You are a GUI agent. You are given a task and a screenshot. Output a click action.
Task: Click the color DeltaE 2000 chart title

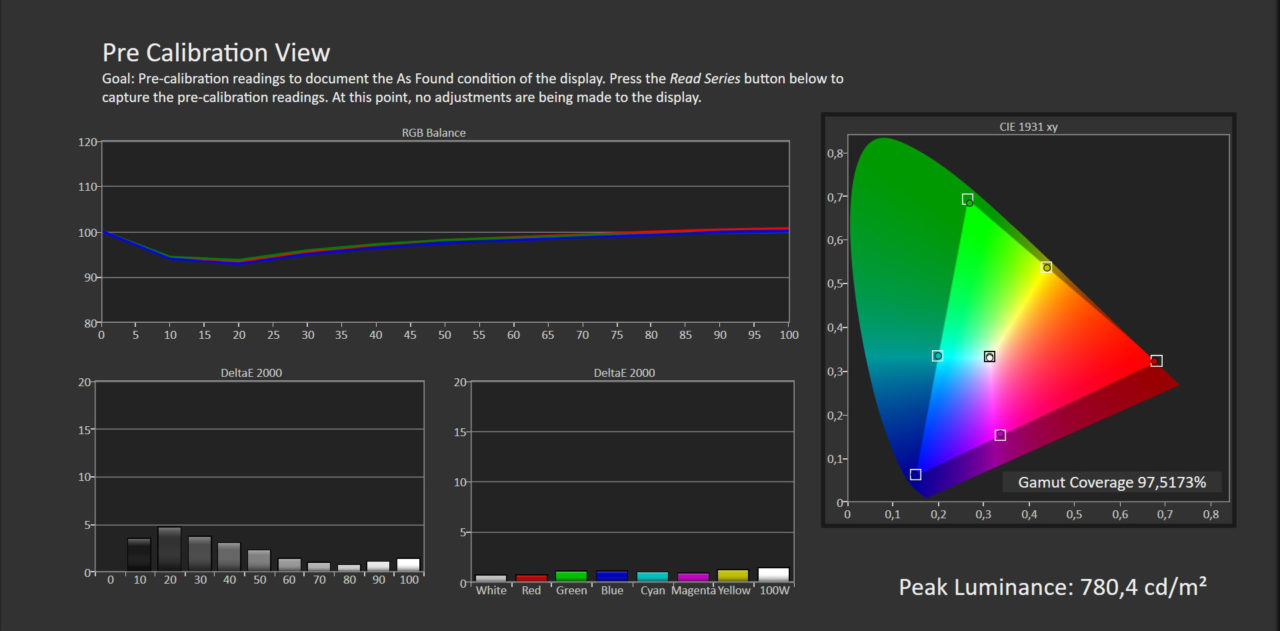624,373
